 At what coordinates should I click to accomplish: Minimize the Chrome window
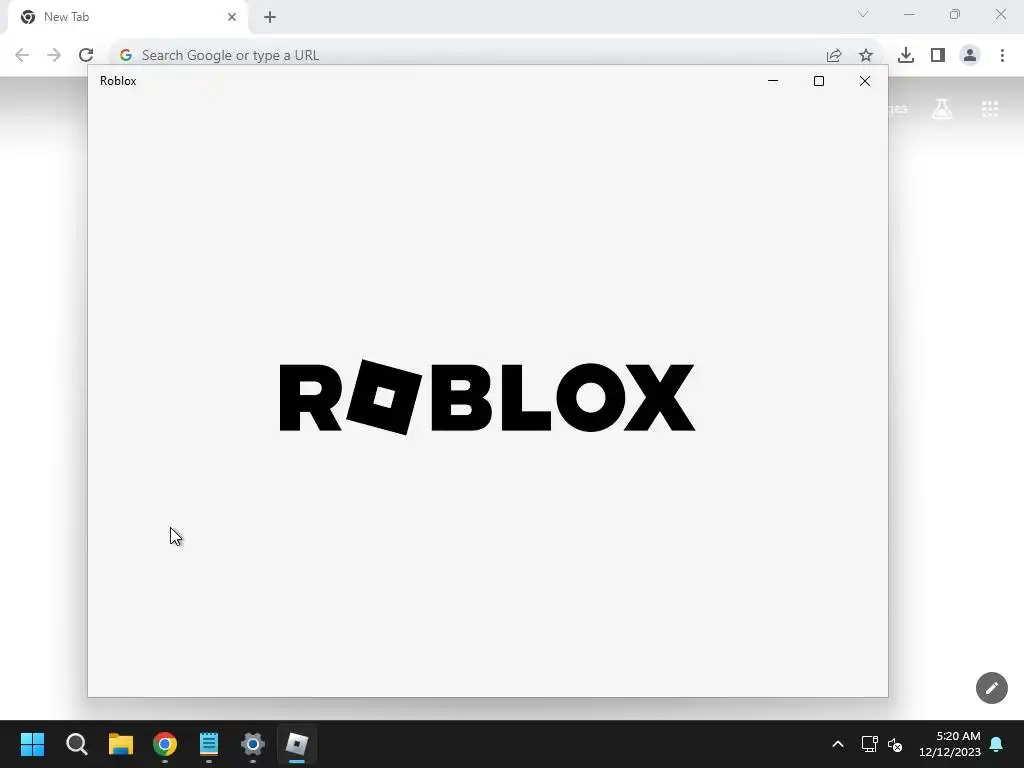coord(909,14)
